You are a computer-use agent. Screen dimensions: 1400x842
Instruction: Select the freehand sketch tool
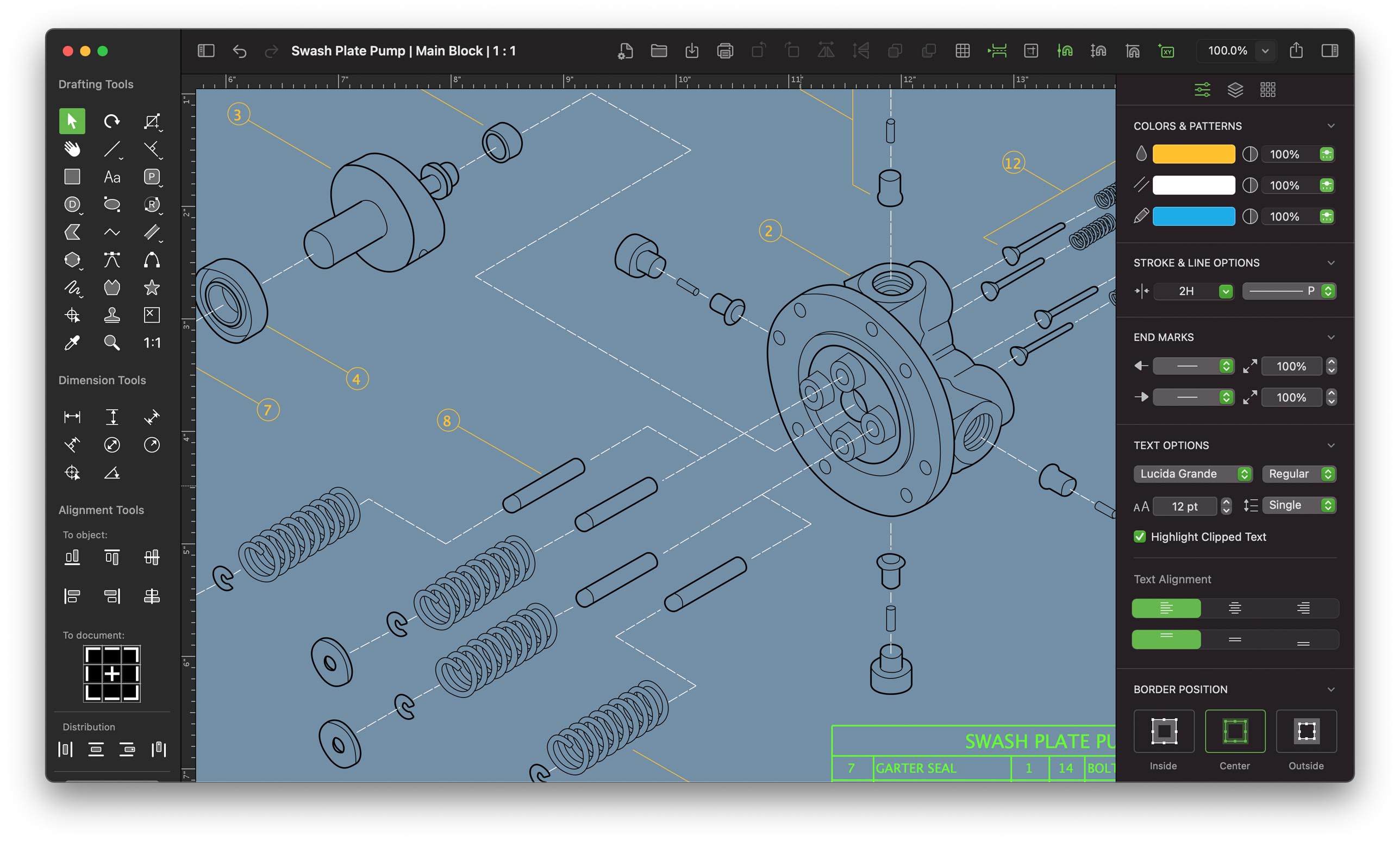pyautogui.click(x=73, y=288)
